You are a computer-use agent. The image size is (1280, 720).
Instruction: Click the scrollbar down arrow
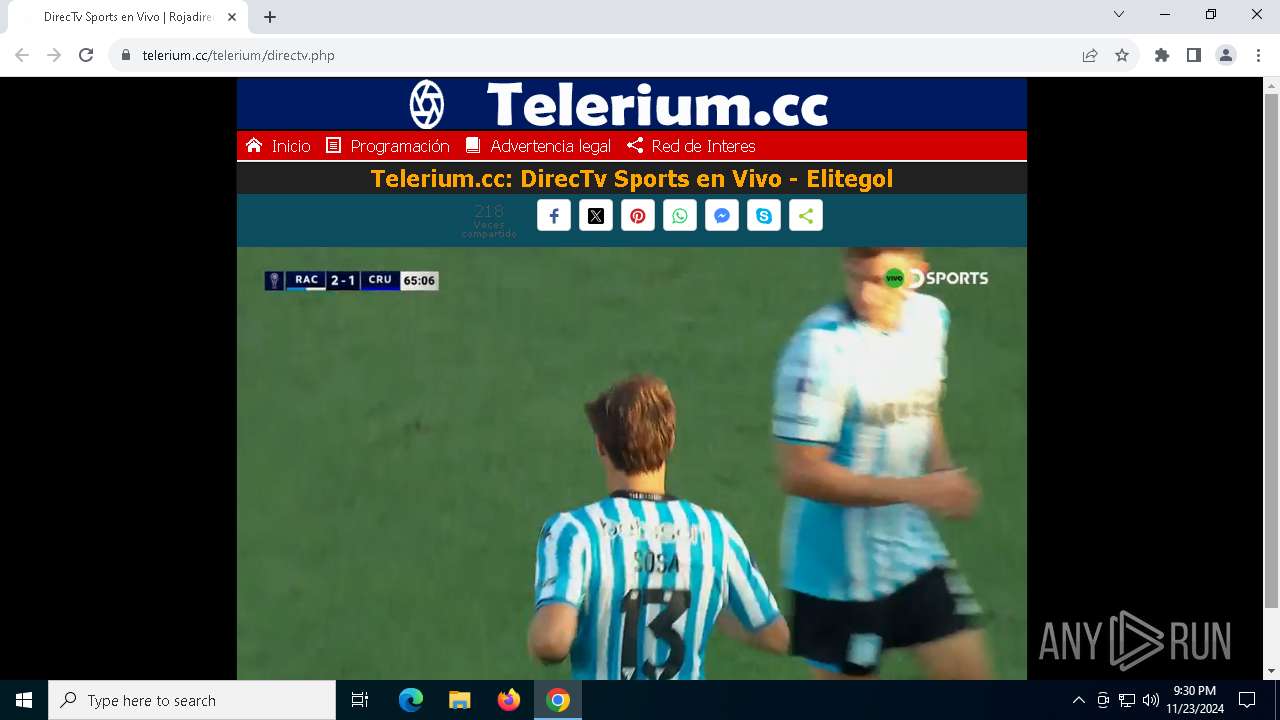click(x=1272, y=671)
